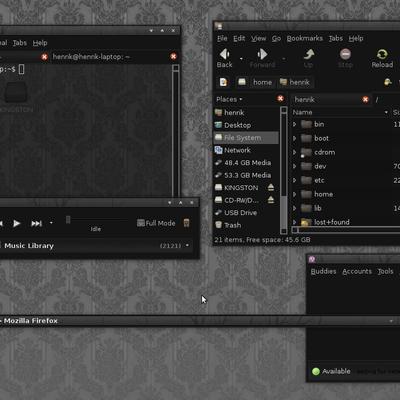The width and height of the screenshot is (400, 400).
Task: Open the Edit menu in file manager
Action: tap(239, 38)
